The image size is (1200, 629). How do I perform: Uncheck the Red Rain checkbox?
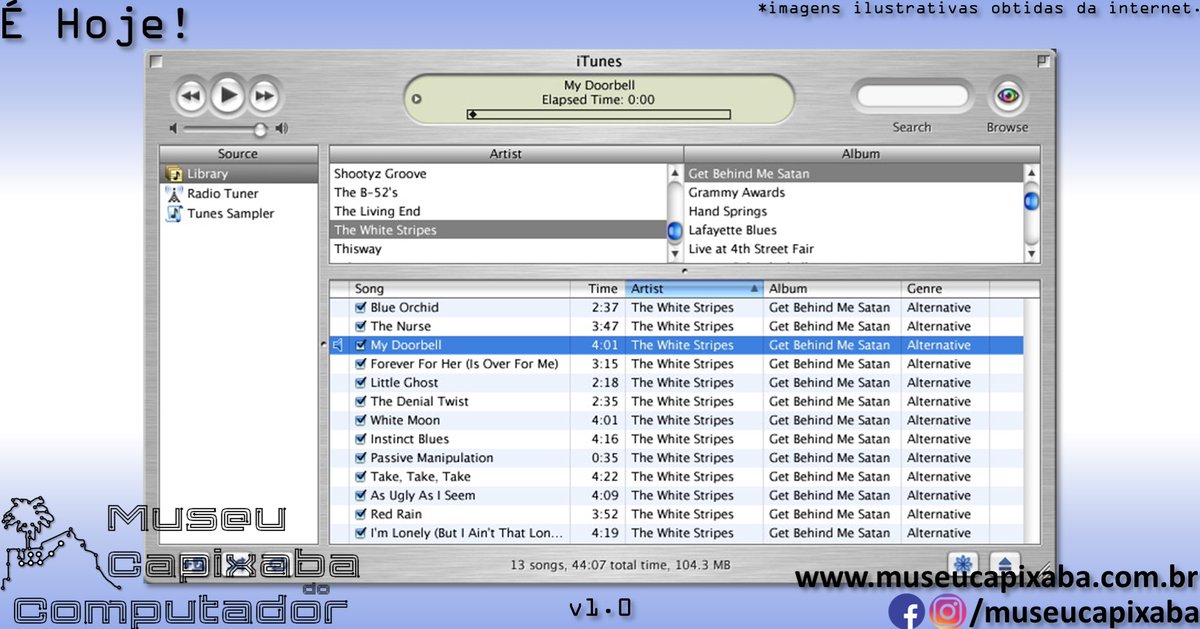(361, 514)
